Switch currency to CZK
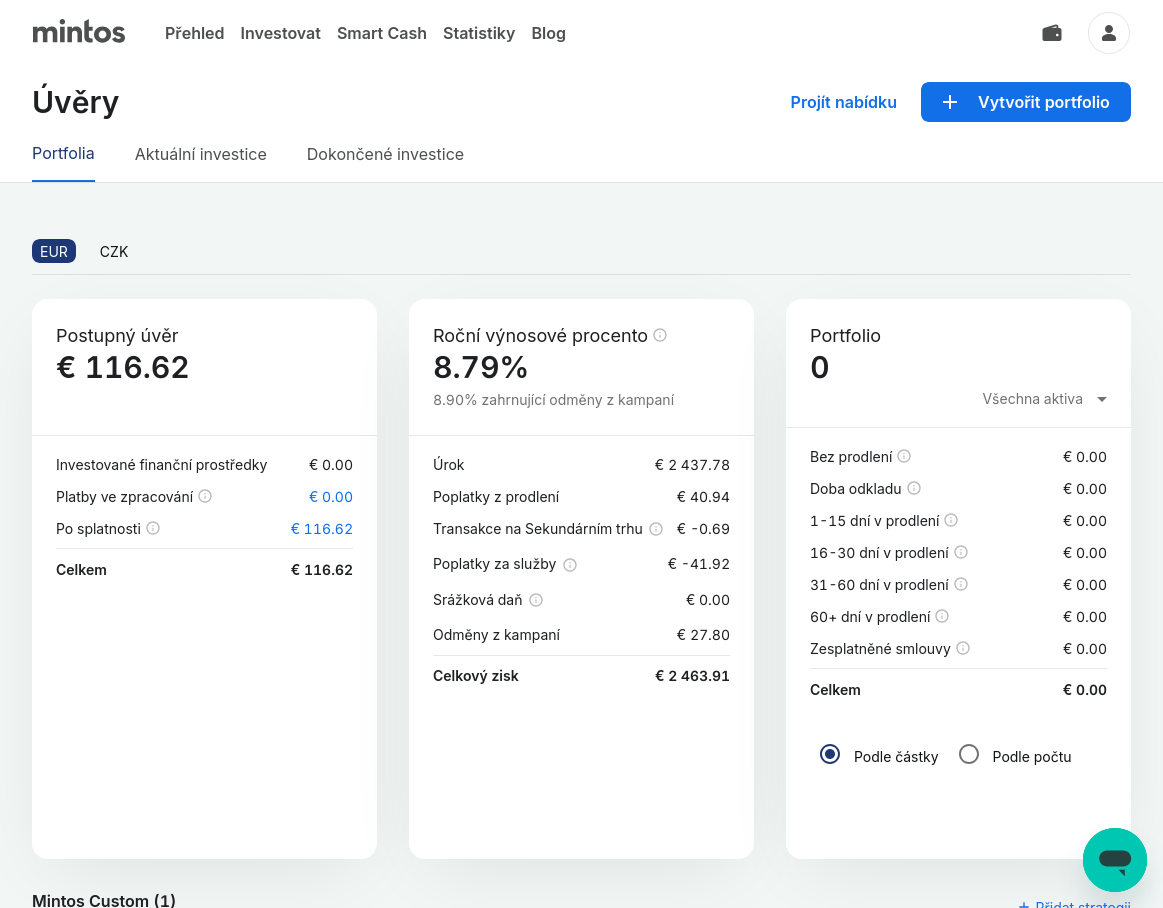 pos(114,252)
